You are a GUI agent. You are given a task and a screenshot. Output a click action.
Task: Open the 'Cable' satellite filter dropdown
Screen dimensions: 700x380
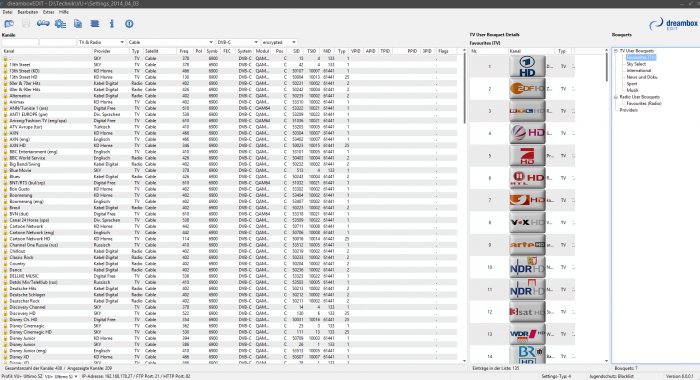(170, 42)
